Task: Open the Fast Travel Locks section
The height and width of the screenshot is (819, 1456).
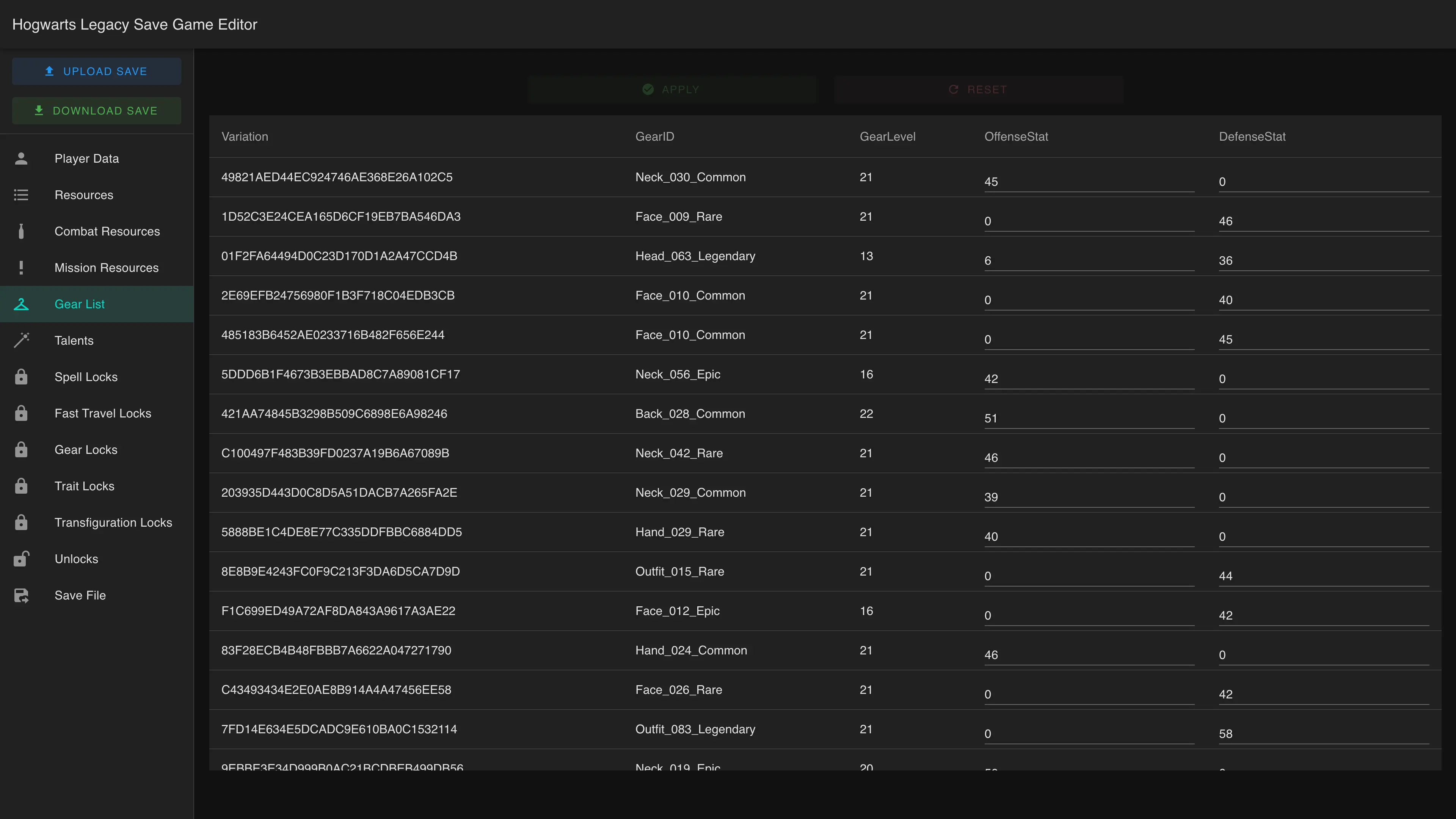Action: [x=102, y=413]
